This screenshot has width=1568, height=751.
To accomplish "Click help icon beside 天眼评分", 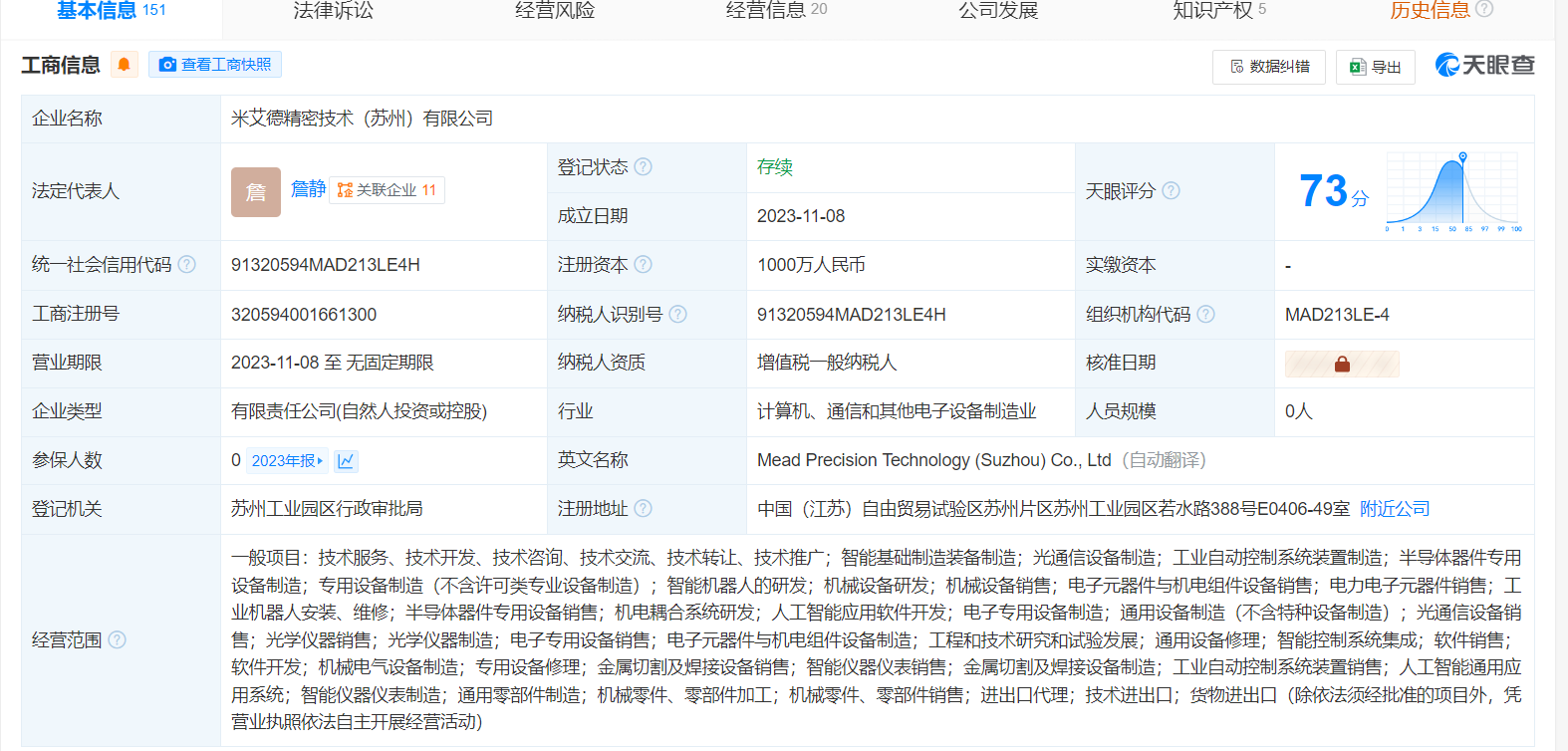I will tap(1172, 190).
